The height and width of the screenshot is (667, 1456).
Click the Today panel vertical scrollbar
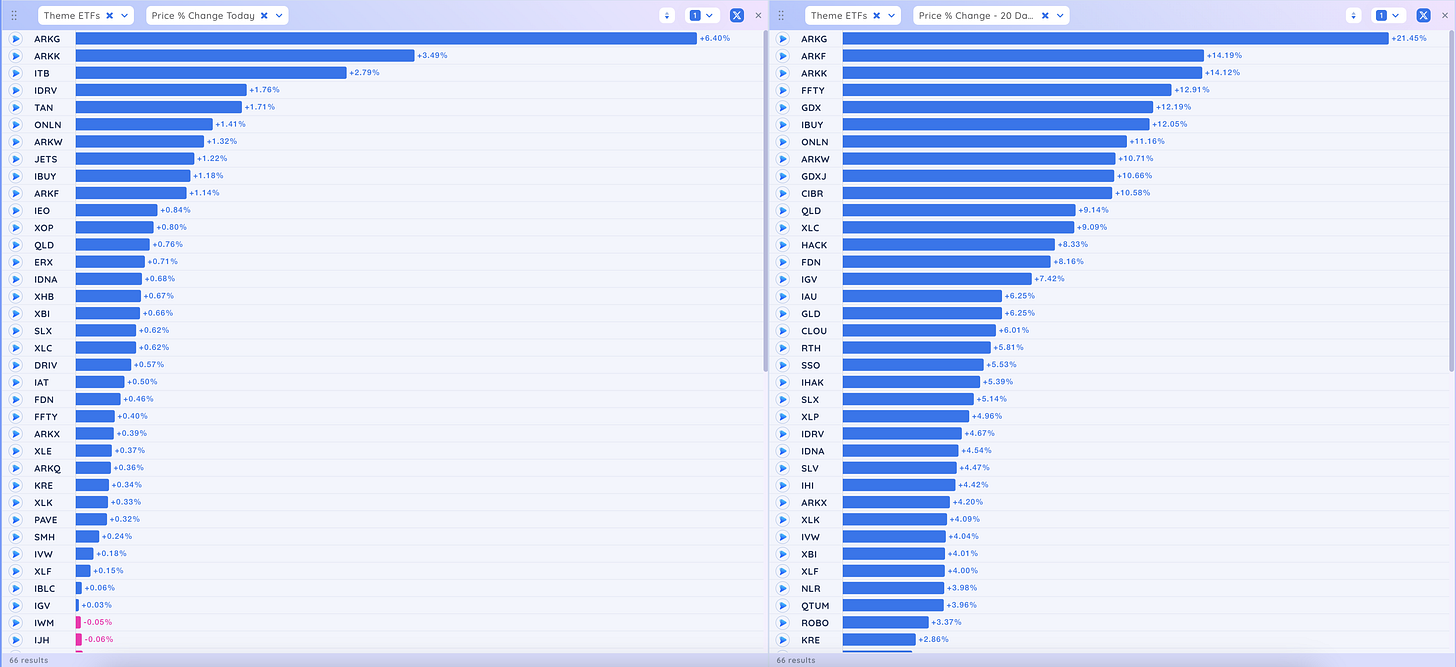tap(766, 200)
